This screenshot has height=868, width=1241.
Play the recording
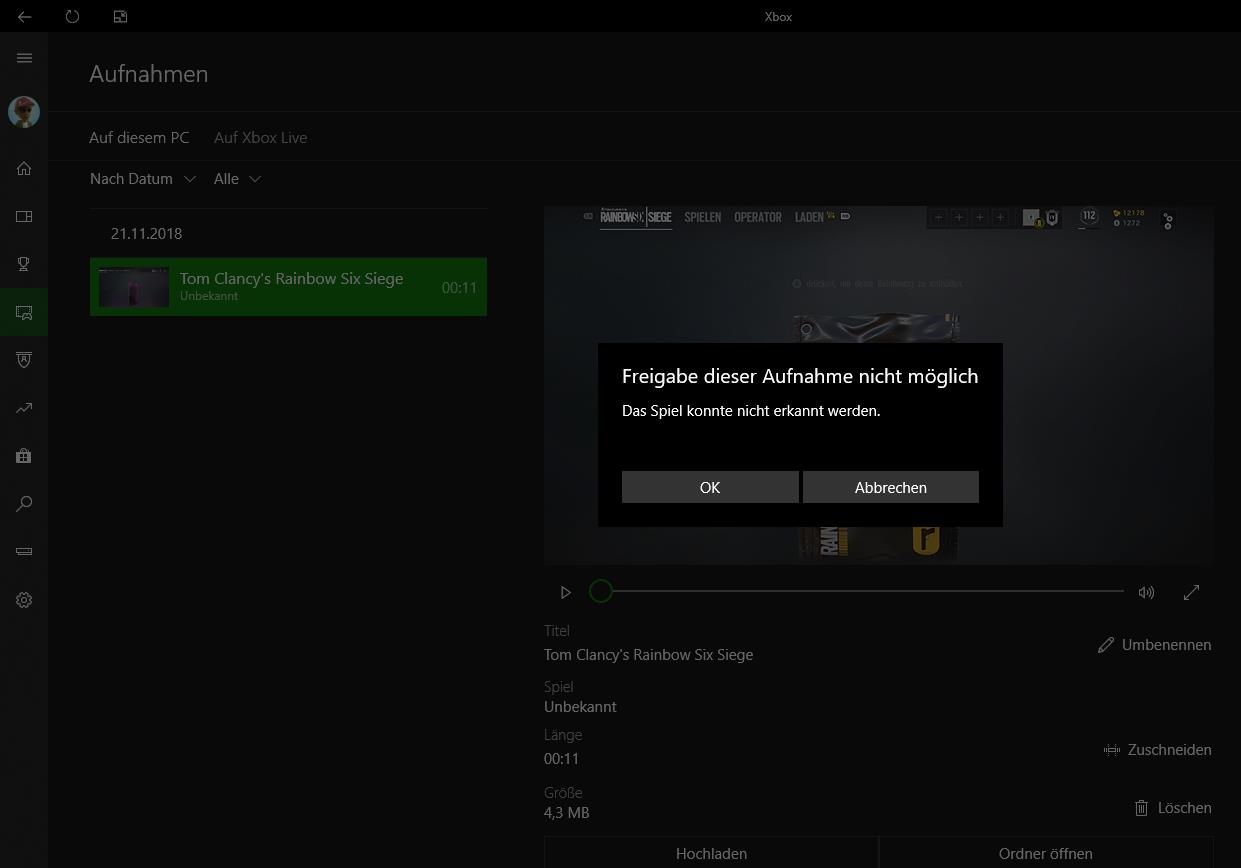pos(566,592)
